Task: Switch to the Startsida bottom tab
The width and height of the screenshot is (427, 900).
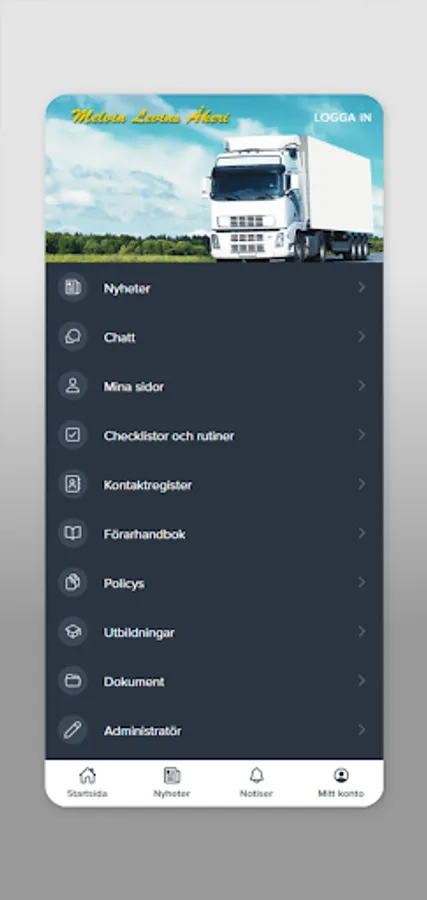Action: point(87,783)
